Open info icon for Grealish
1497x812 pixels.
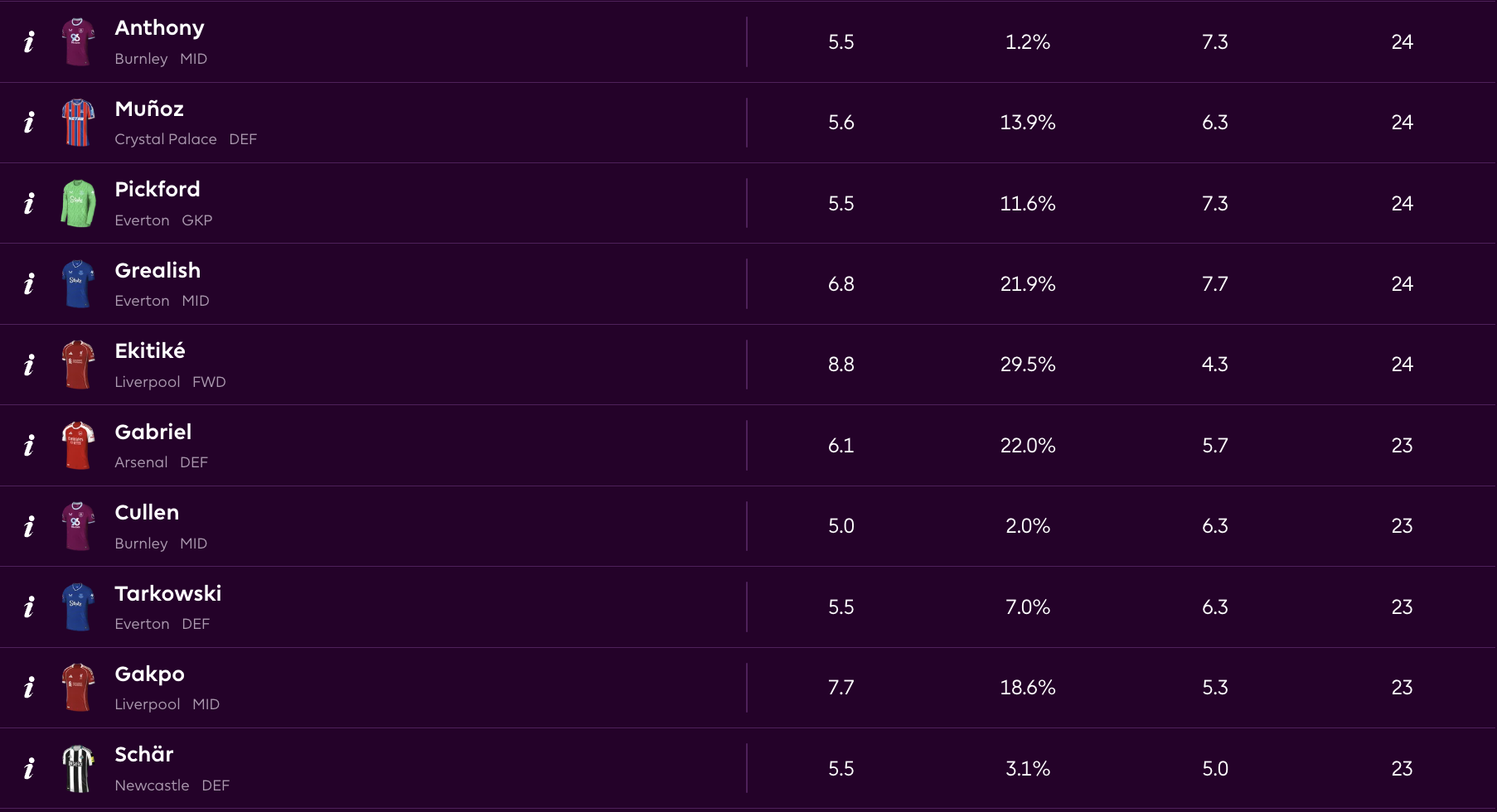pos(29,284)
